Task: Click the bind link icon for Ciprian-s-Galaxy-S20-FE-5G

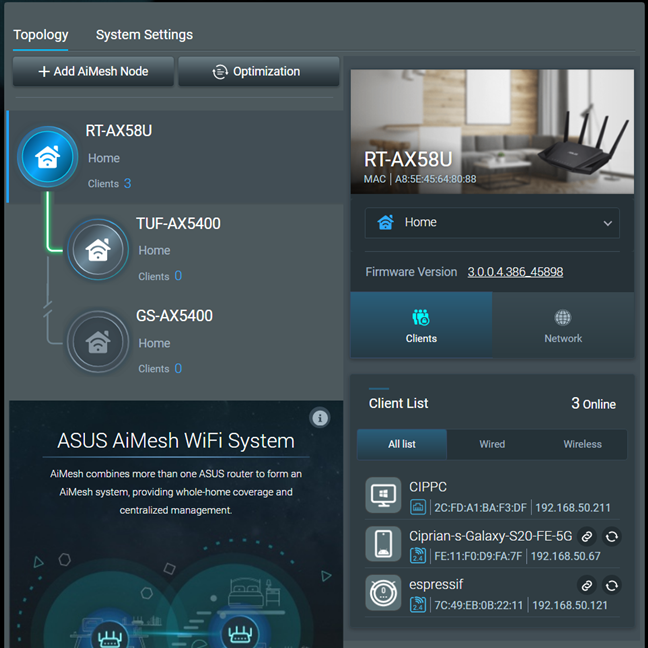Action: coord(587,537)
